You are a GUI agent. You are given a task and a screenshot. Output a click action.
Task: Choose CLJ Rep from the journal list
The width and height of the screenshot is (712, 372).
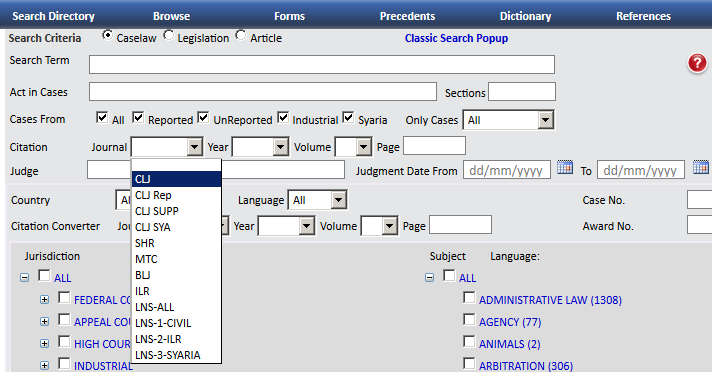(176, 195)
